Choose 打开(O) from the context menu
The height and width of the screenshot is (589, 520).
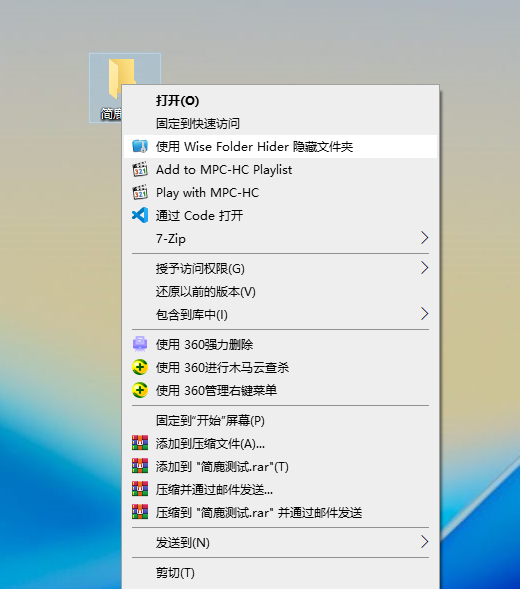(281, 101)
